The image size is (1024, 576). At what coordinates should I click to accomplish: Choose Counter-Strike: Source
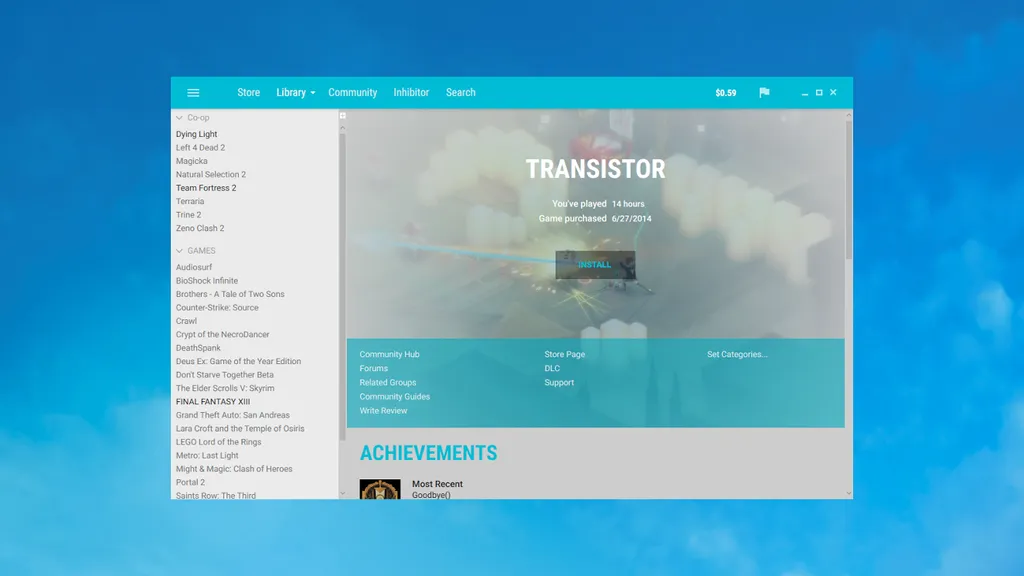[217, 308]
